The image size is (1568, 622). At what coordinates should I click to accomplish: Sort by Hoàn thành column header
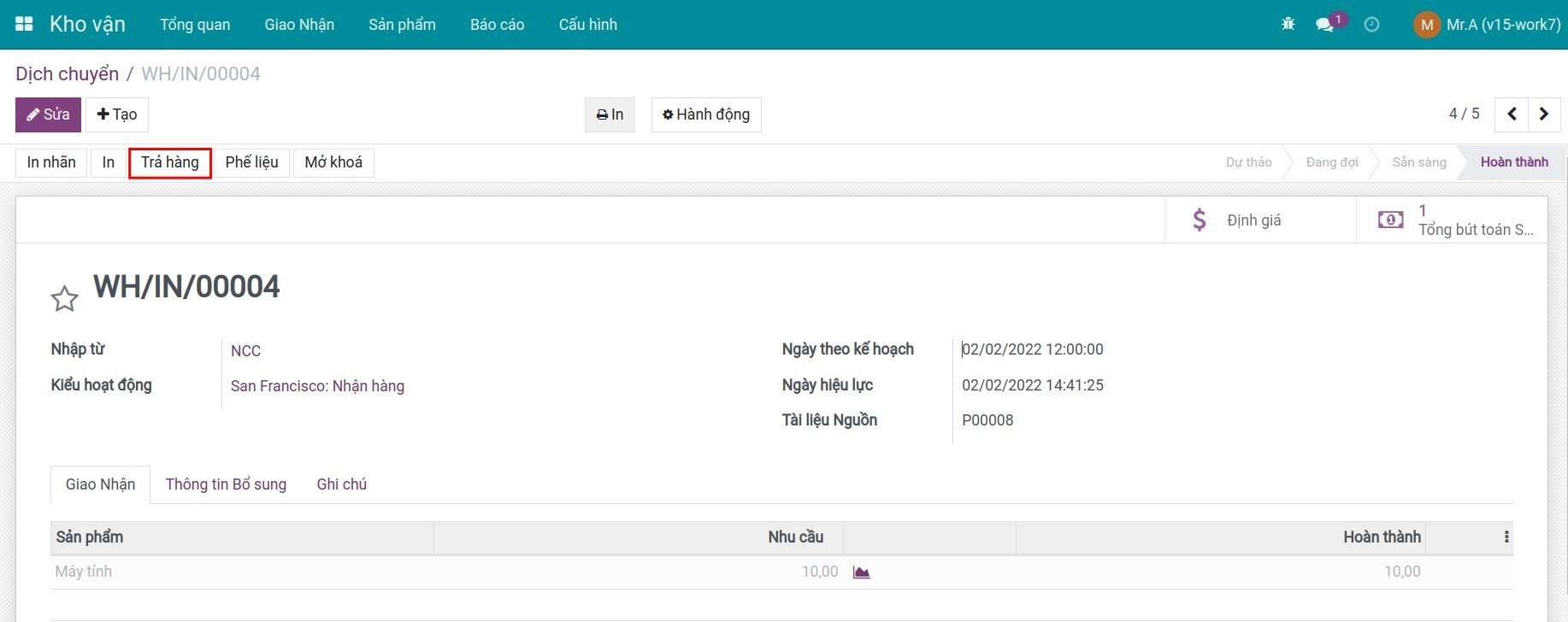click(x=1221, y=537)
